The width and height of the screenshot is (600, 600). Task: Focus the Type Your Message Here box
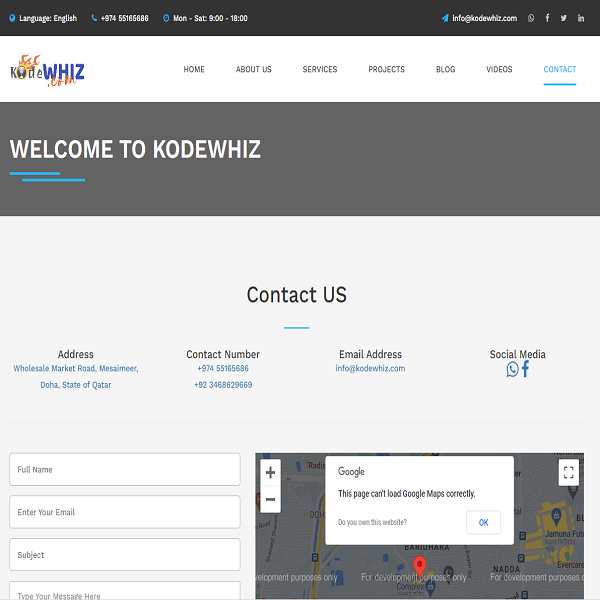coord(125,590)
